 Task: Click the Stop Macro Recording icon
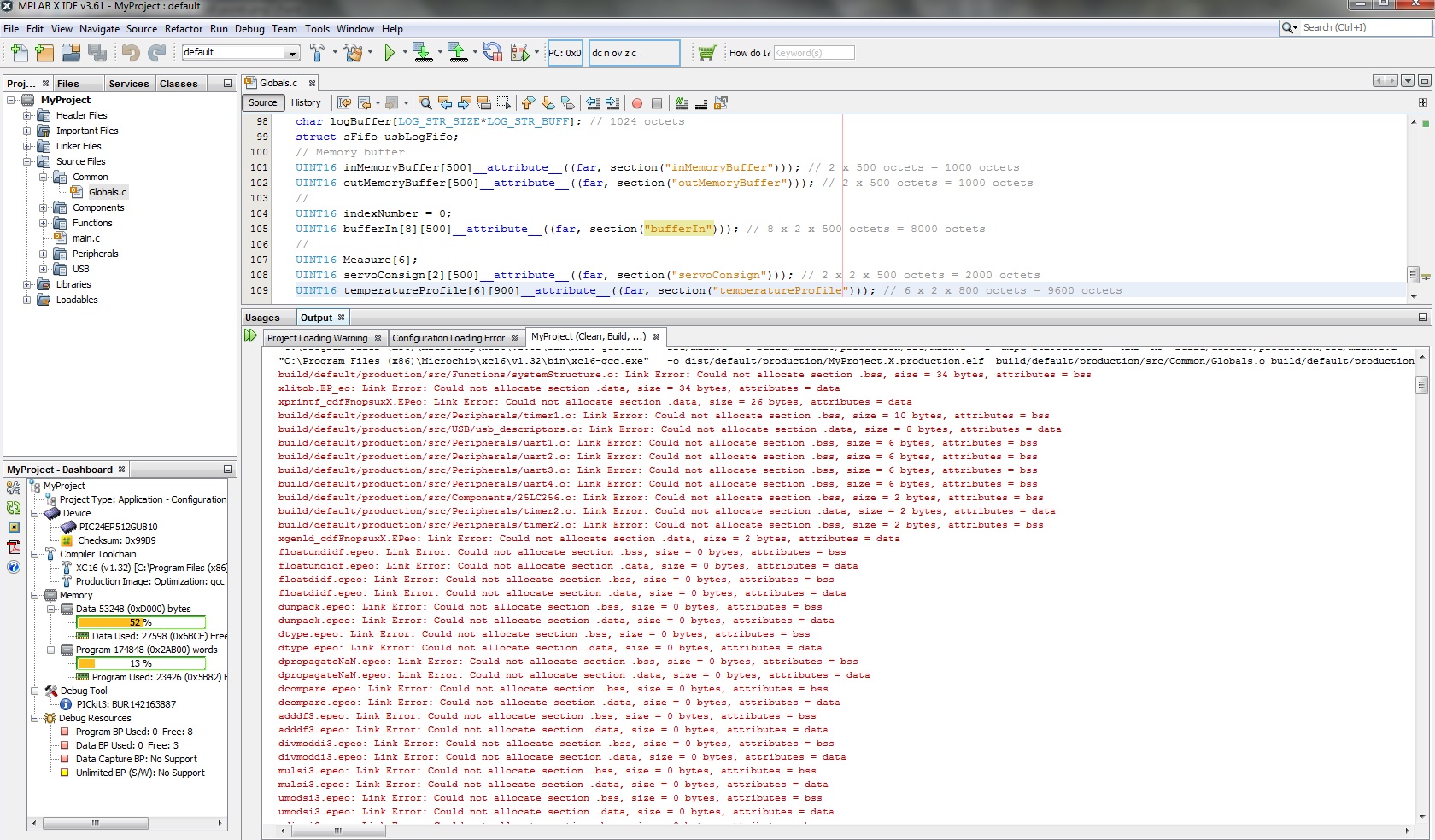coord(656,103)
